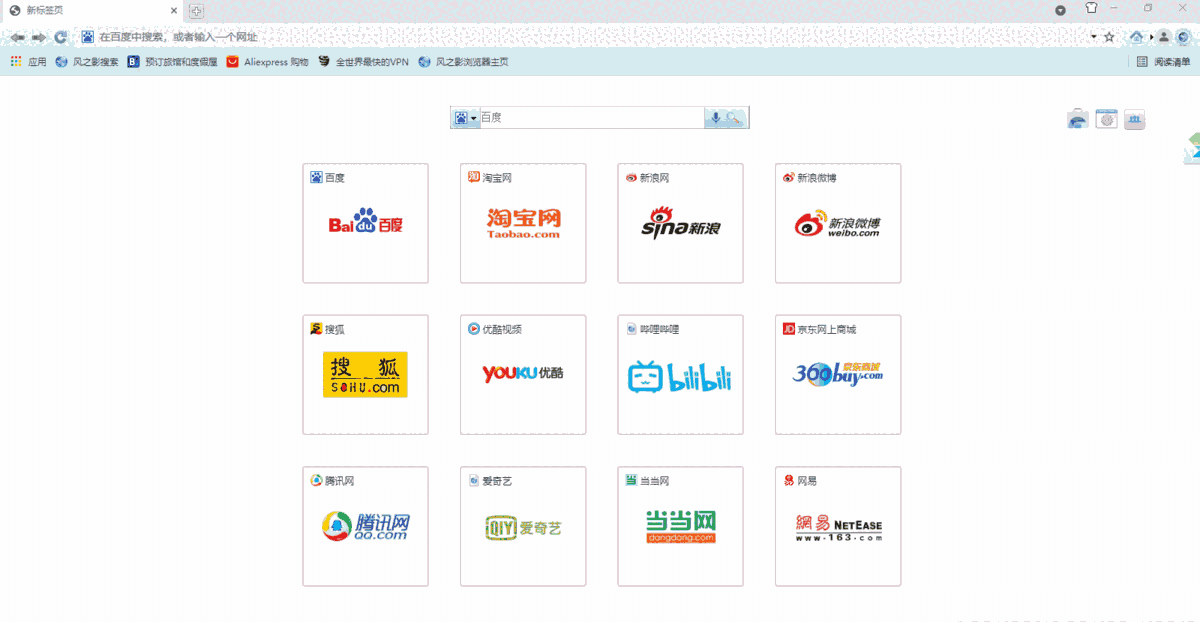This screenshot has width=1200, height=622.
Task: Open 预订旅馆和度假屋 bookmark
Action: tap(172, 62)
